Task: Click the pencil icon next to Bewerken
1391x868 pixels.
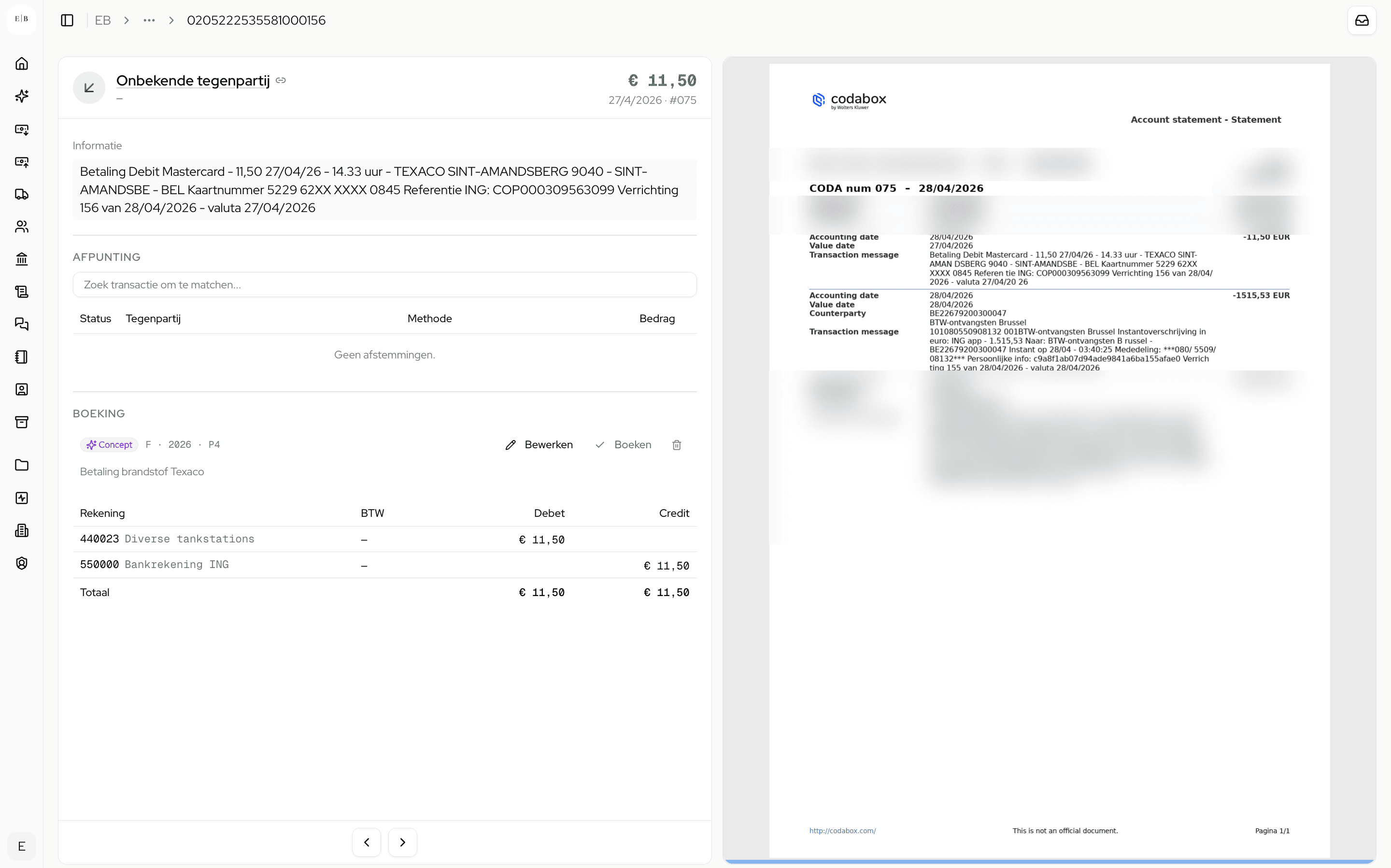Action: pos(510,445)
